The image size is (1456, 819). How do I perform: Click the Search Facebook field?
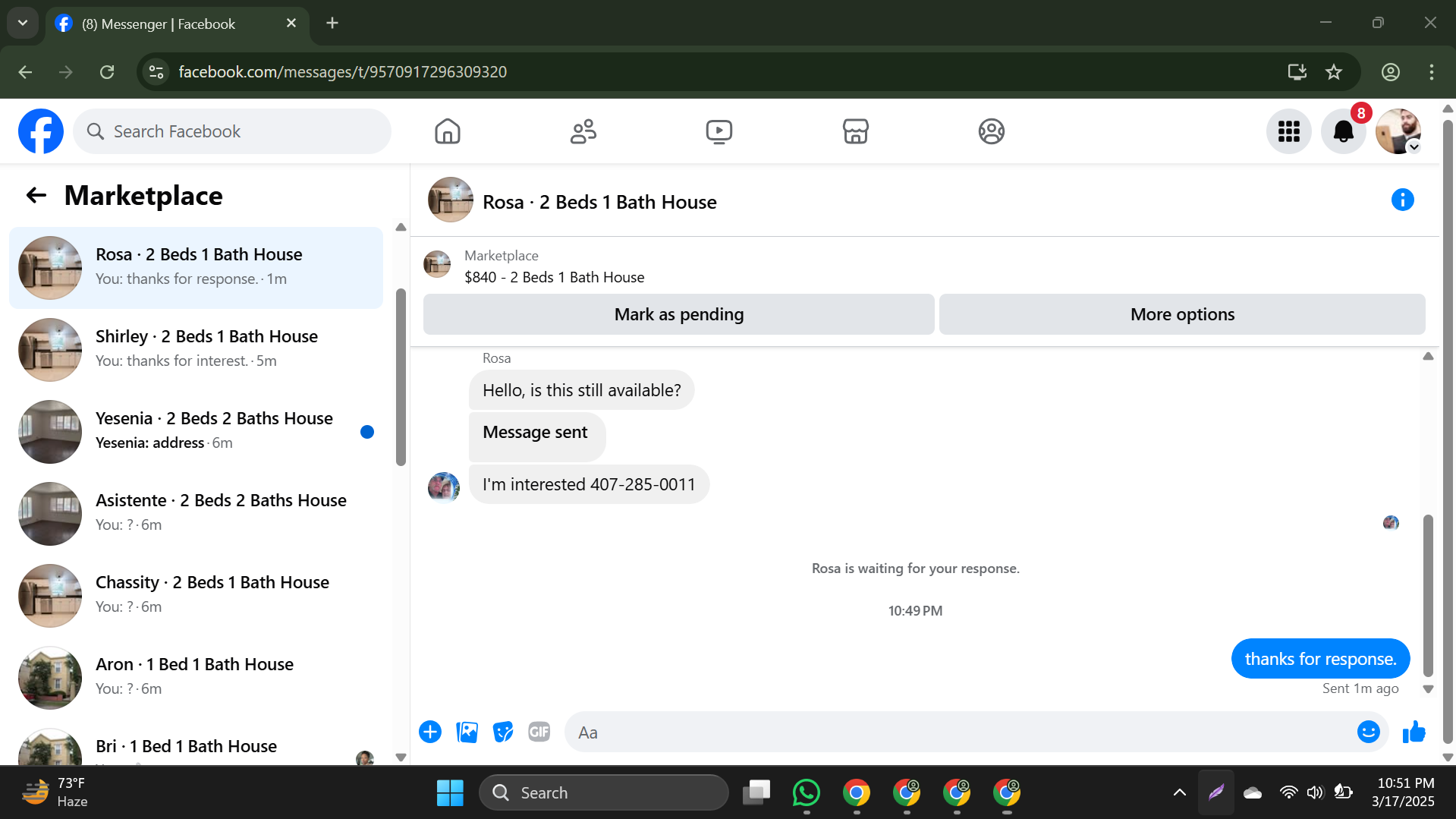tap(232, 131)
